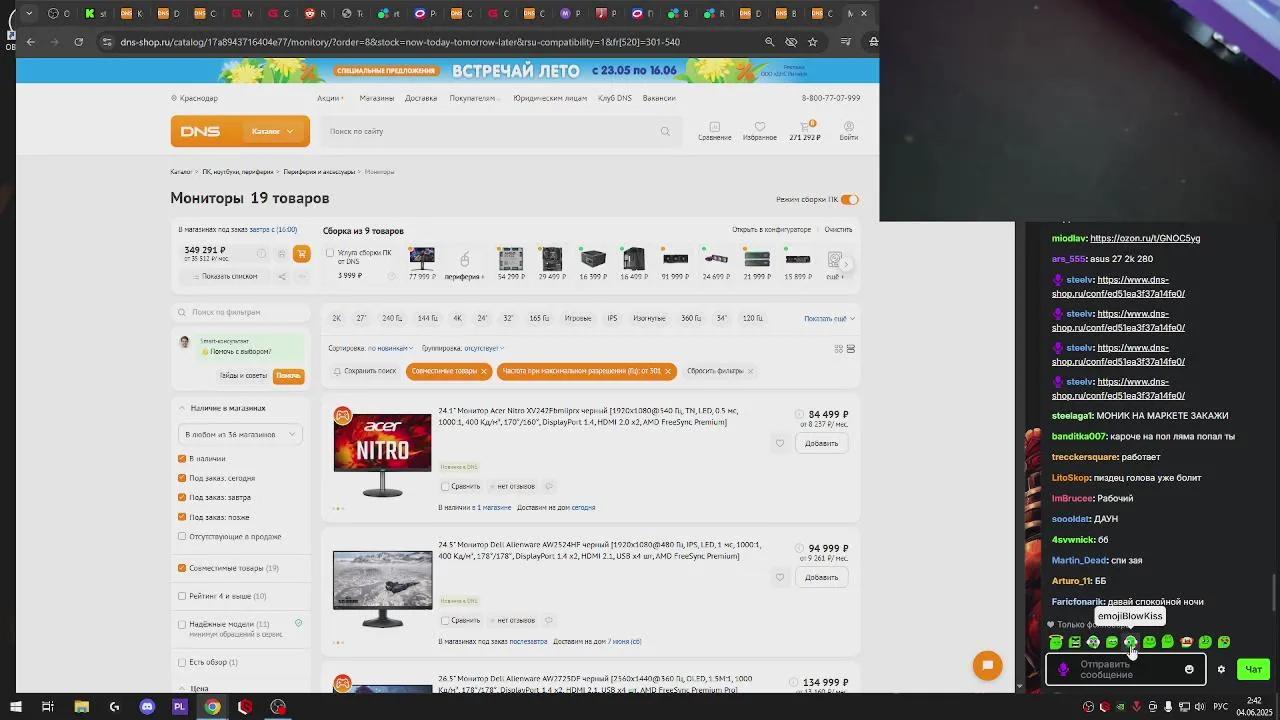Open the Магазины menu item
Screen dimensions: 1280x720
click(x=376, y=98)
